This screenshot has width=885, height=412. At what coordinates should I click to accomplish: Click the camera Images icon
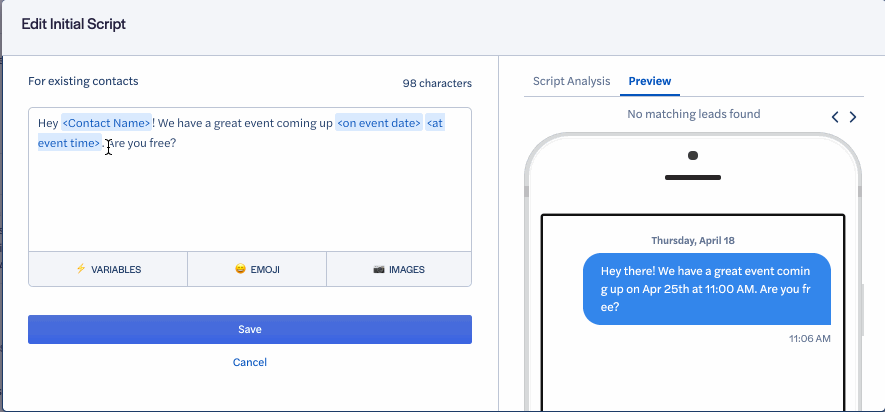point(379,269)
